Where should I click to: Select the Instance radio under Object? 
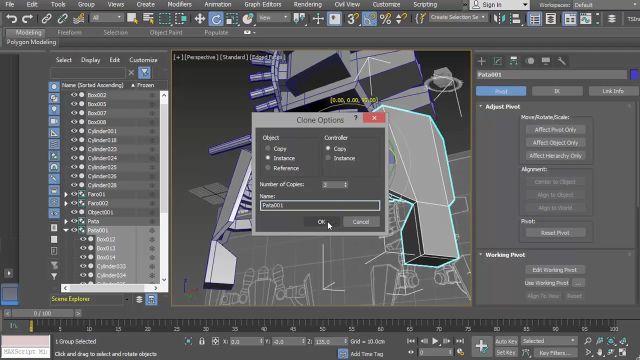(x=268, y=158)
